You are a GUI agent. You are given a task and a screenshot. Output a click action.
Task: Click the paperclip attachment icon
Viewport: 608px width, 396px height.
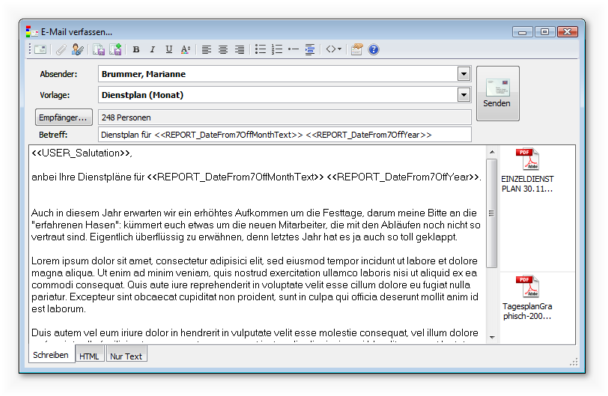click(60, 50)
